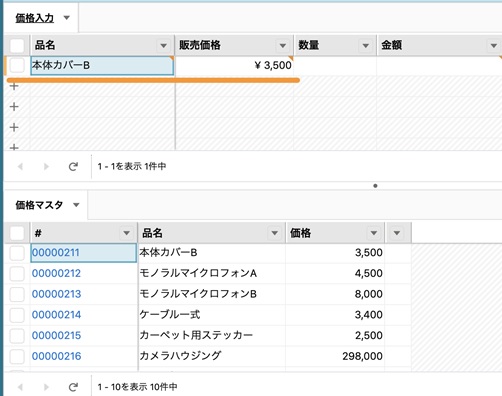Click price cell 8,000
This screenshot has height=396, width=502.
tap(335, 294)
